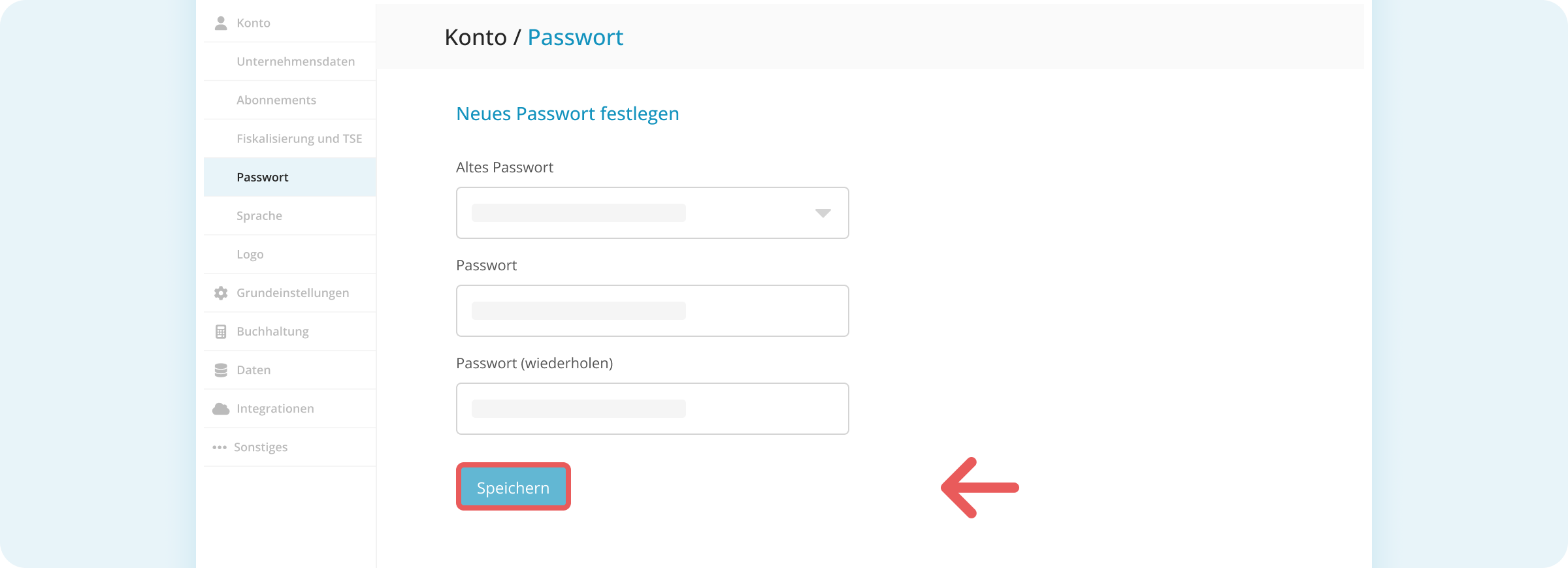Select the cloud icon for Integrationen
1568x568 pixels.
tap(221, 408)
